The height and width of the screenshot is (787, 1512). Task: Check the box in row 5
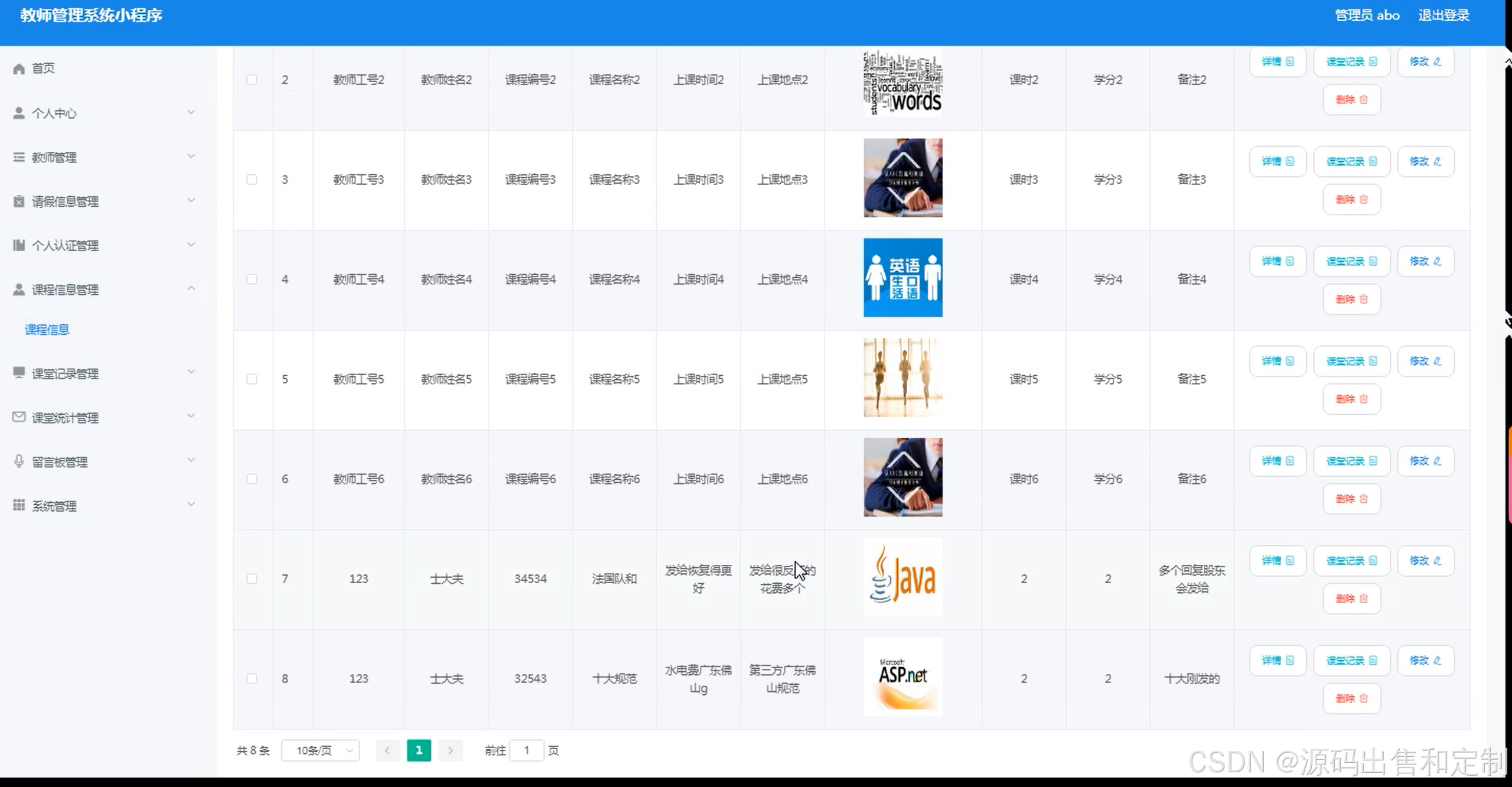[252, 379]
